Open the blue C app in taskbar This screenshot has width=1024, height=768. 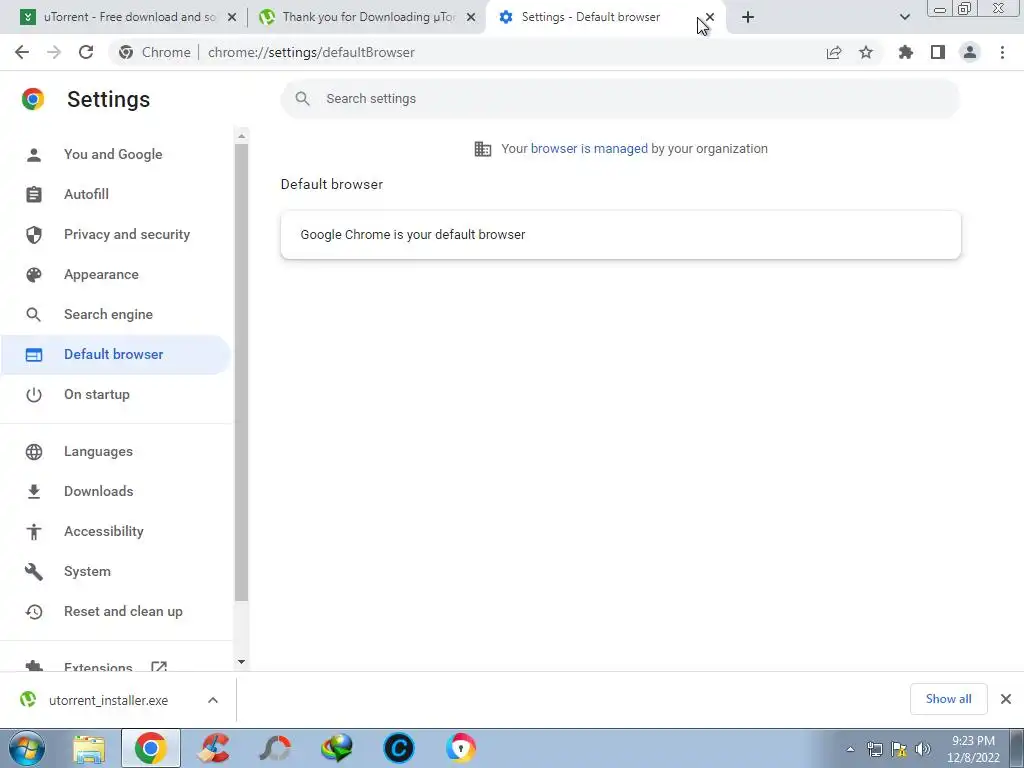(x=398, y=748)
